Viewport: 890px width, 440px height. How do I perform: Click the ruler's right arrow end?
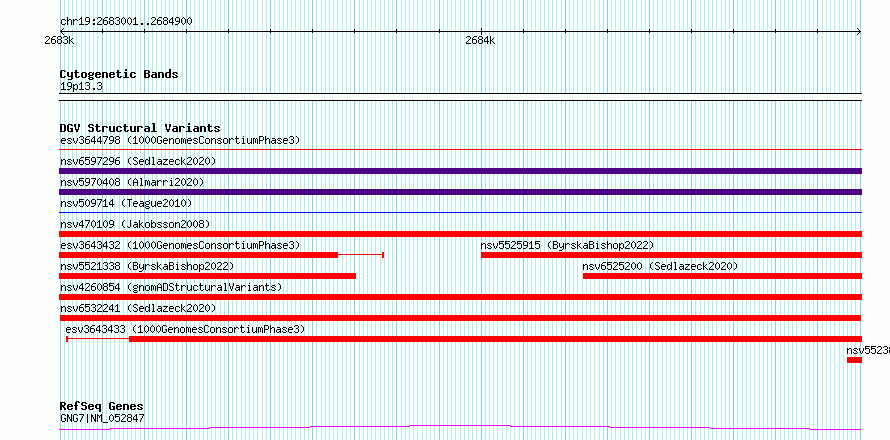(859, 32)
